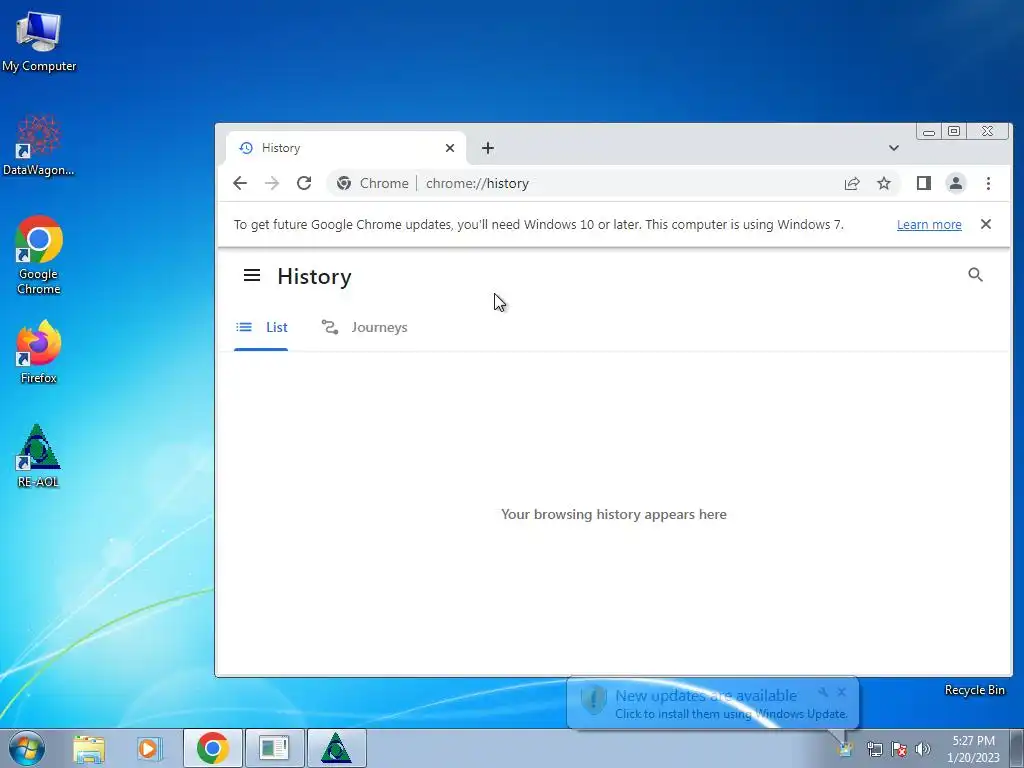
Task: Go back with the browser back arrow
Action: tap(240, 184)
